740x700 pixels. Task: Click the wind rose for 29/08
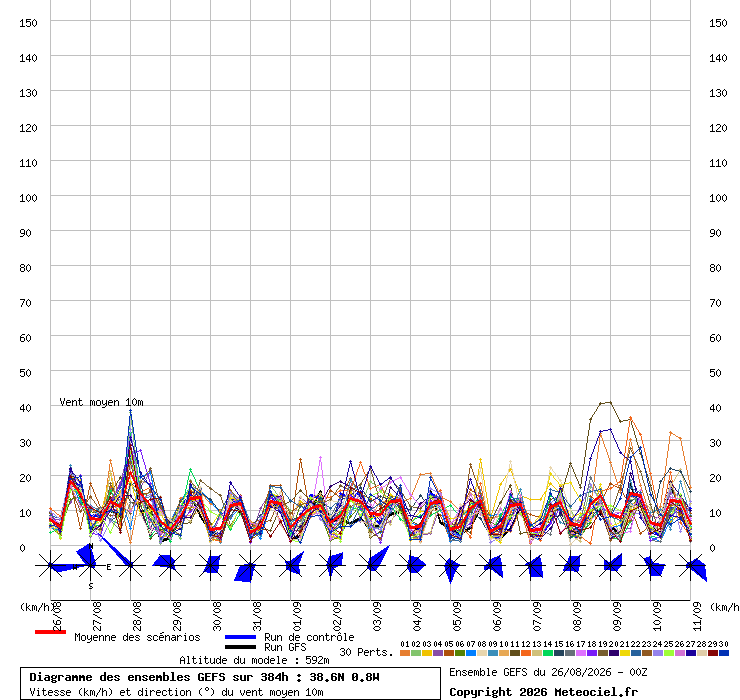point(170,565)
